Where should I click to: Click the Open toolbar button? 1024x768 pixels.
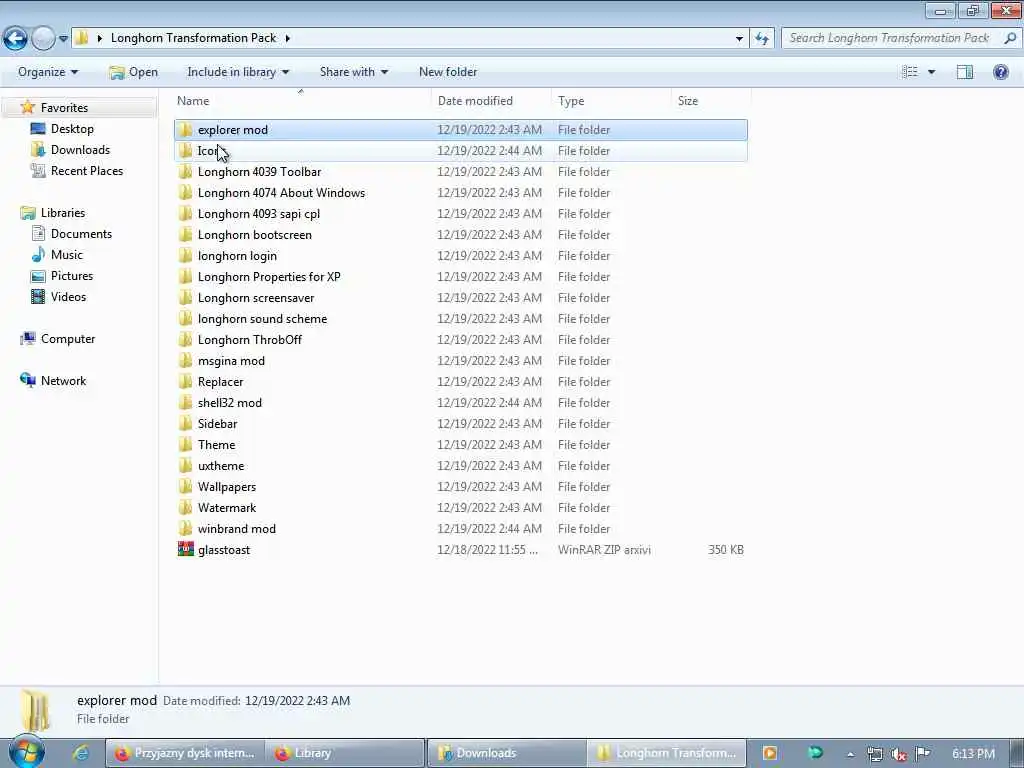[133, 72]
